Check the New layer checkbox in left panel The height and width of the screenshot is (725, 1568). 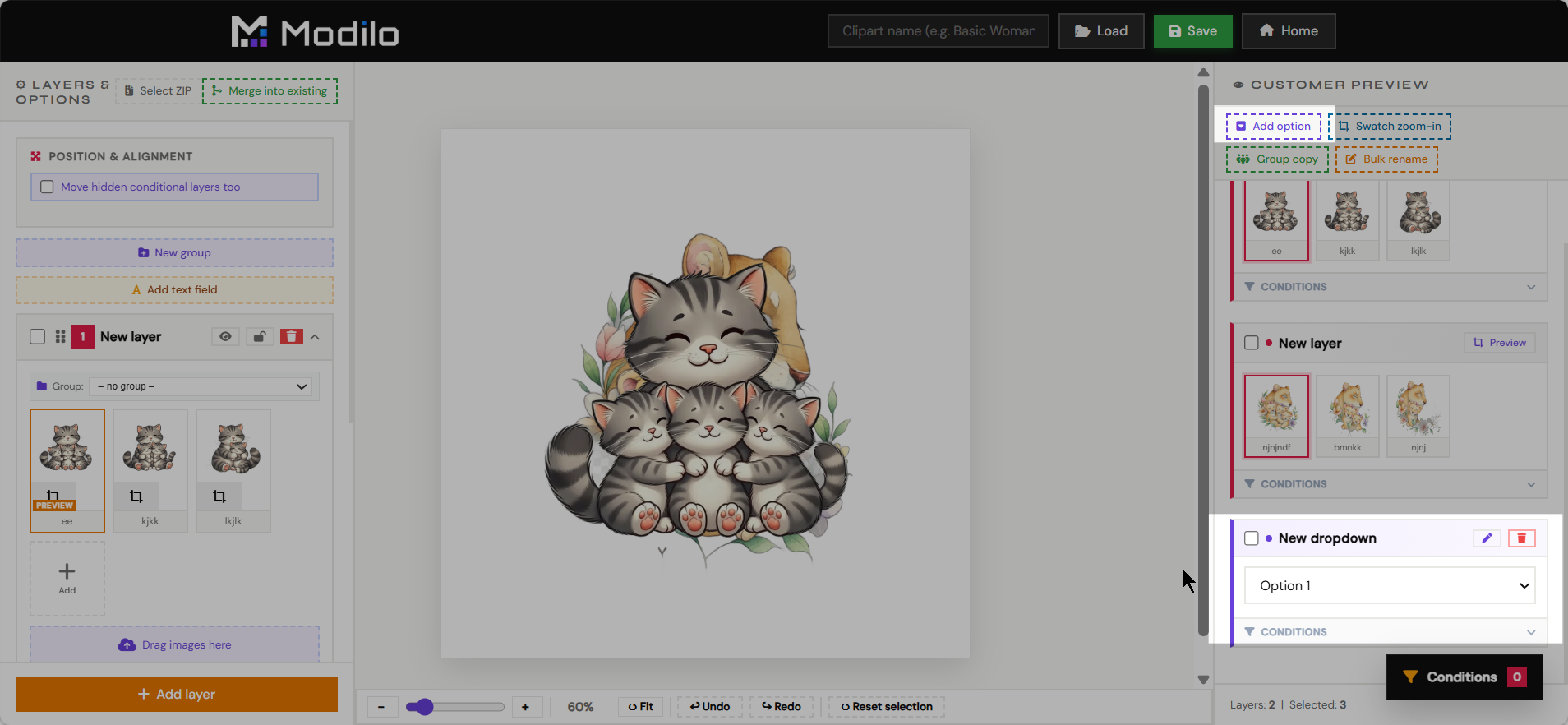point(37,336)
